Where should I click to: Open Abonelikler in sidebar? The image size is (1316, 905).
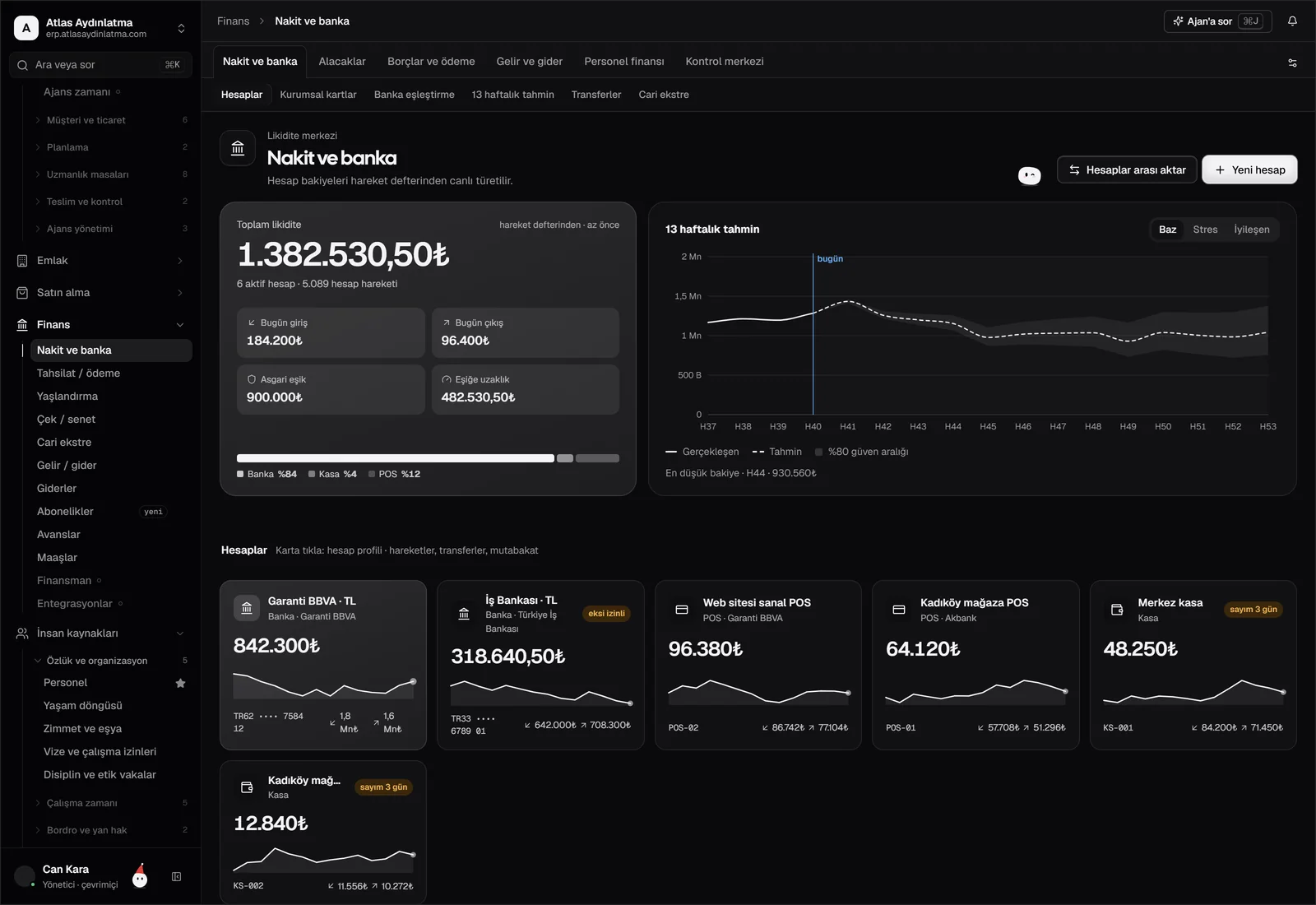[112, 512]
